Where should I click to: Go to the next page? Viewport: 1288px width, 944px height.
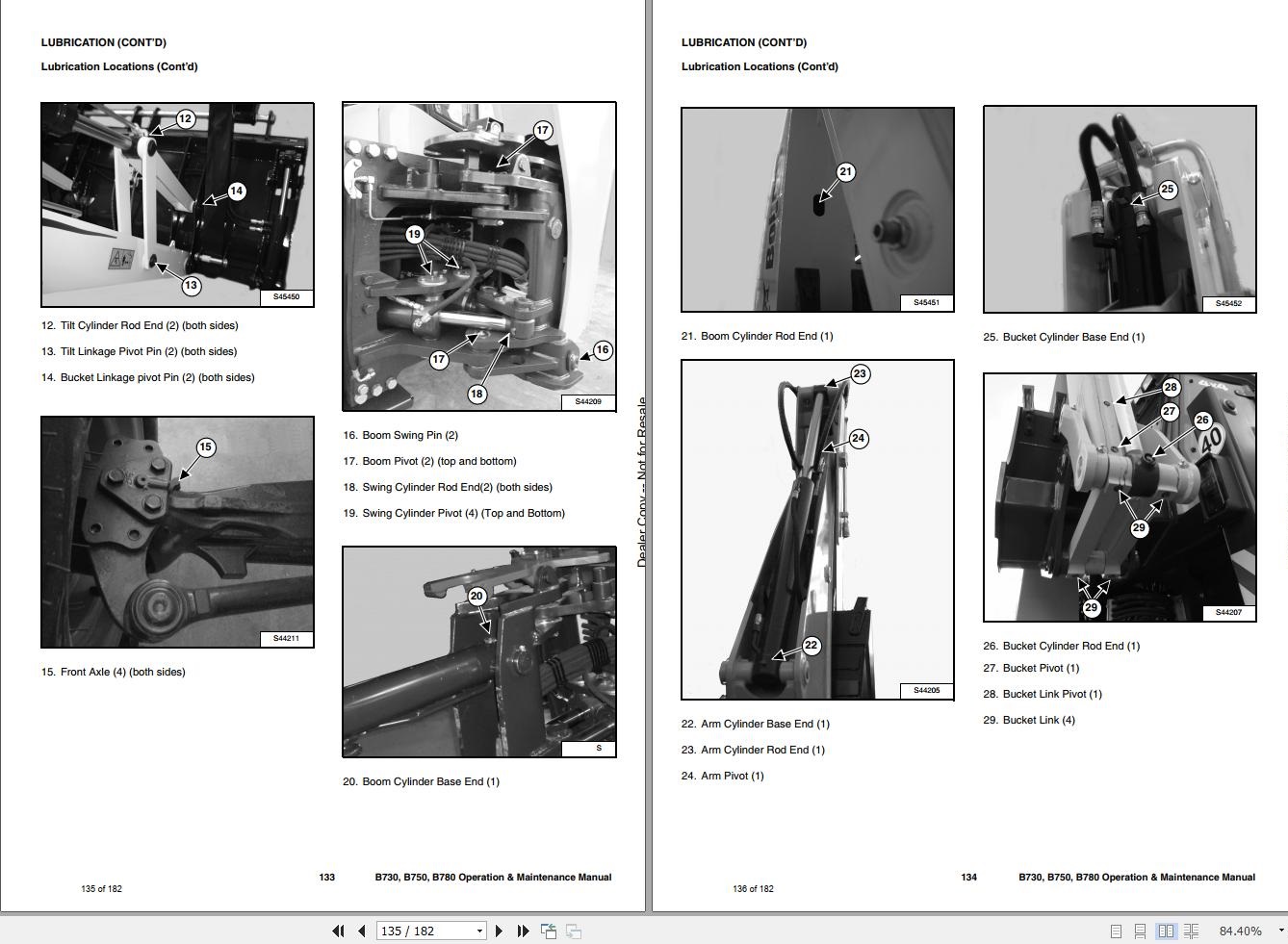coord(499,931)
